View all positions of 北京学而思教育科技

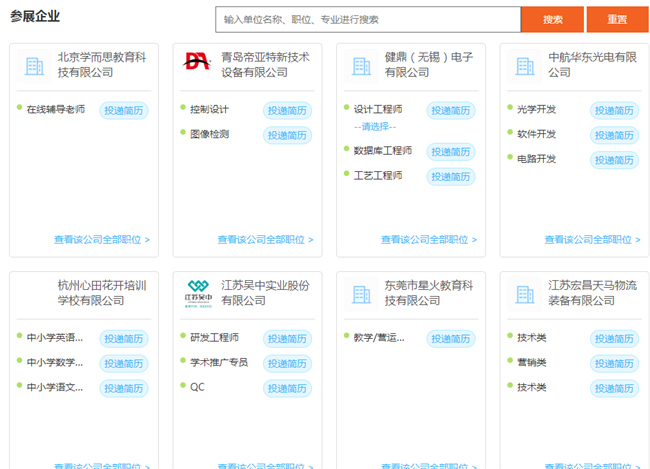[102, 240]
